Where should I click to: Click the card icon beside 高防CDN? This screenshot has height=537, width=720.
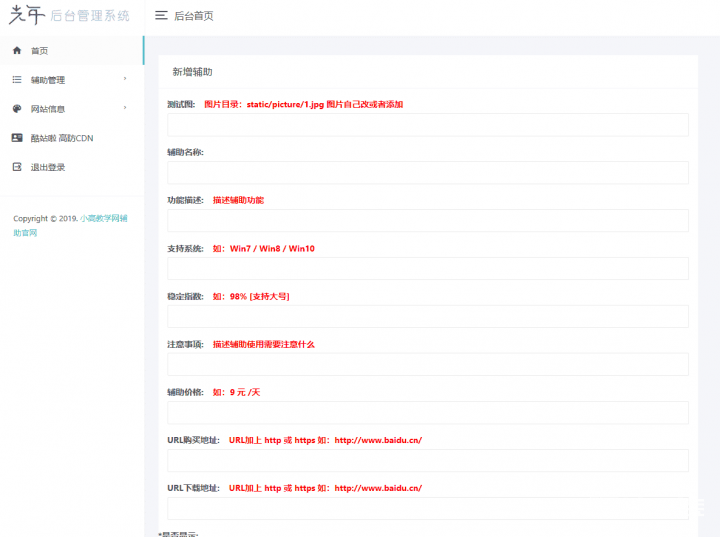tap(17, 138)
